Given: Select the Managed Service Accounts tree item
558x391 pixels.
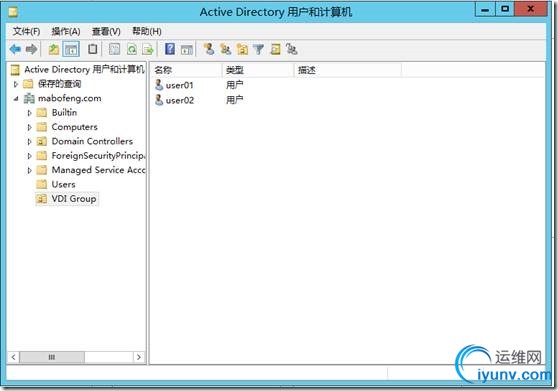Looking at the screenshot, I should pyautogui.click(x=98, y=170).
